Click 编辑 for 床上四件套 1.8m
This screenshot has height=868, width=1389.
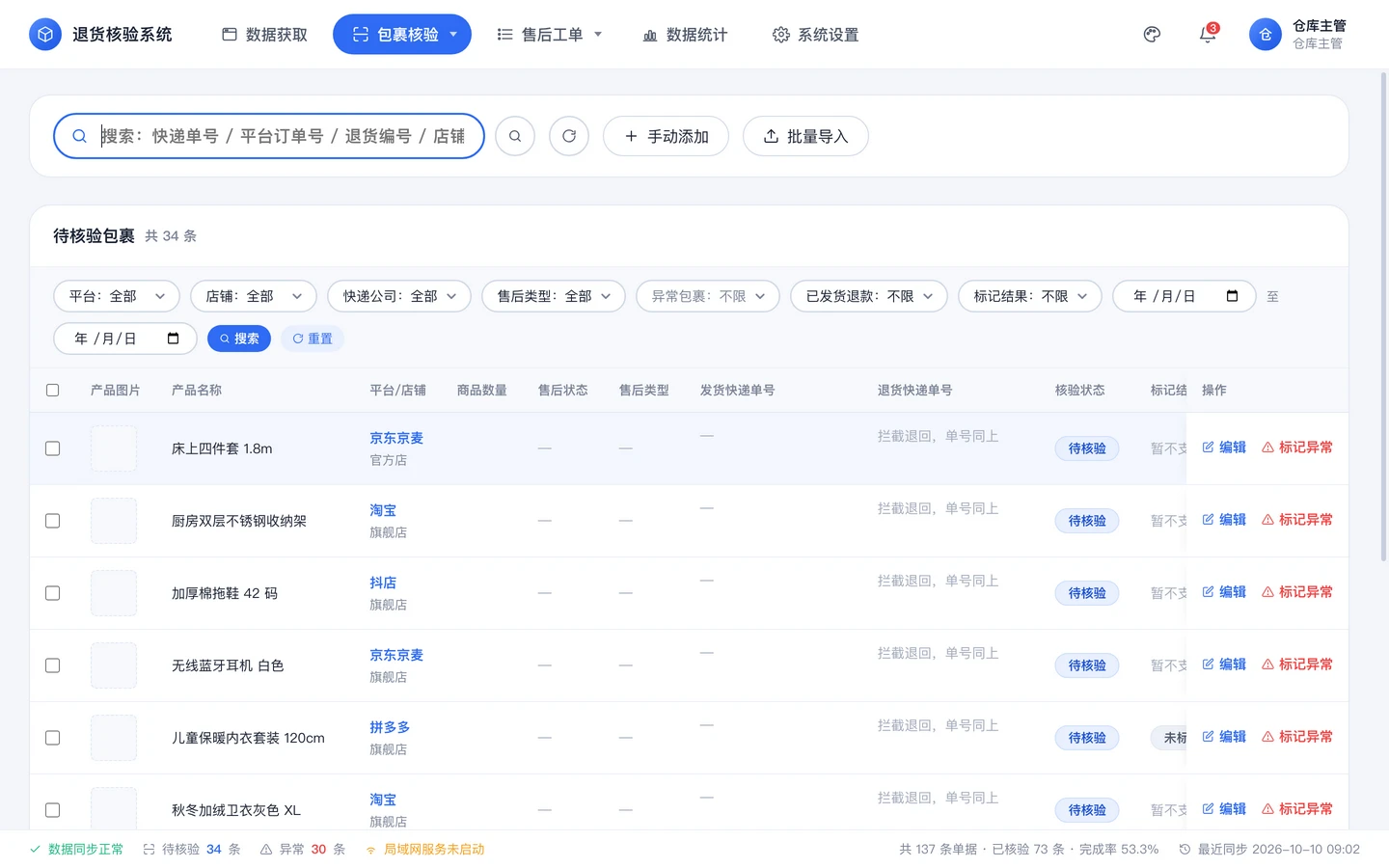(1224, 448)
